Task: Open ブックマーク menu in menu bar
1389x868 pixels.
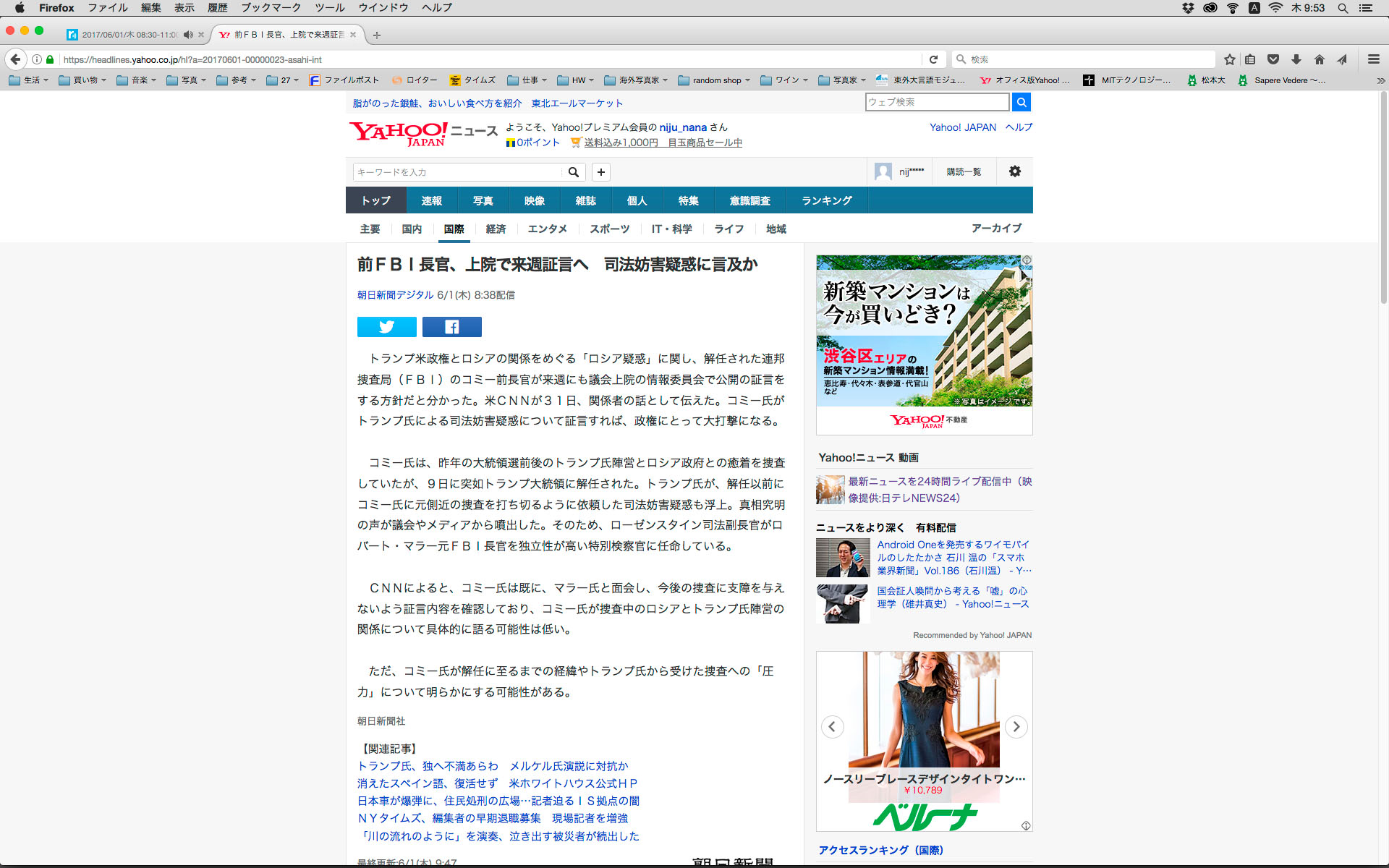Action: pos(271,7)
